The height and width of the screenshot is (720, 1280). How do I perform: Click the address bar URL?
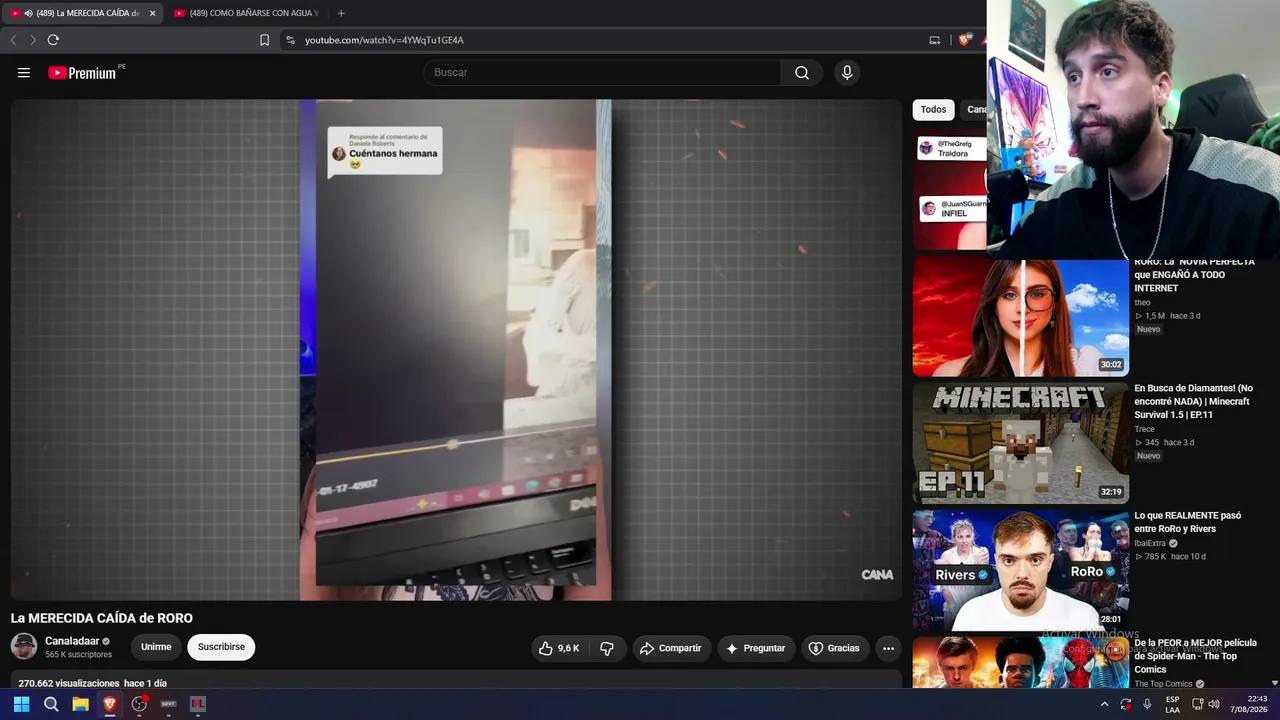coord(385,40)
